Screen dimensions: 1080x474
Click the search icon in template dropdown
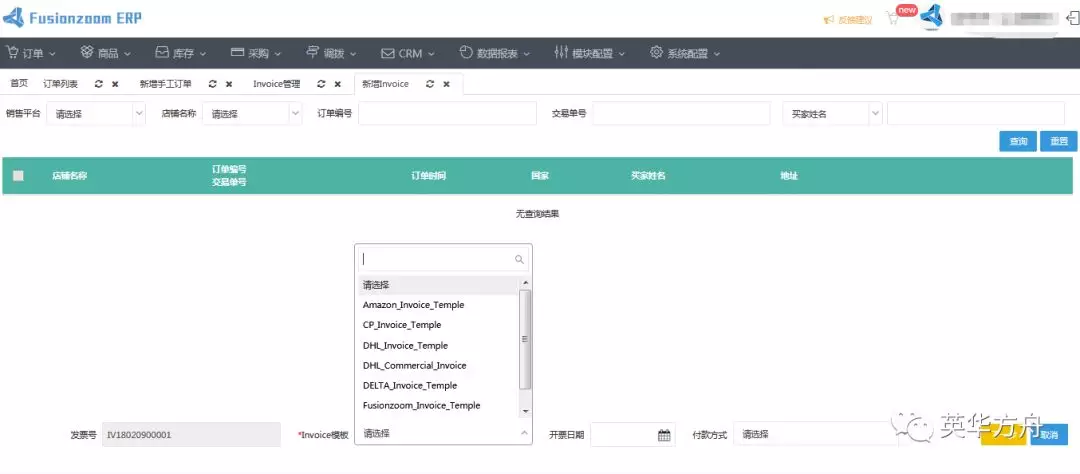pyautogui.click(x=519, y=259)
